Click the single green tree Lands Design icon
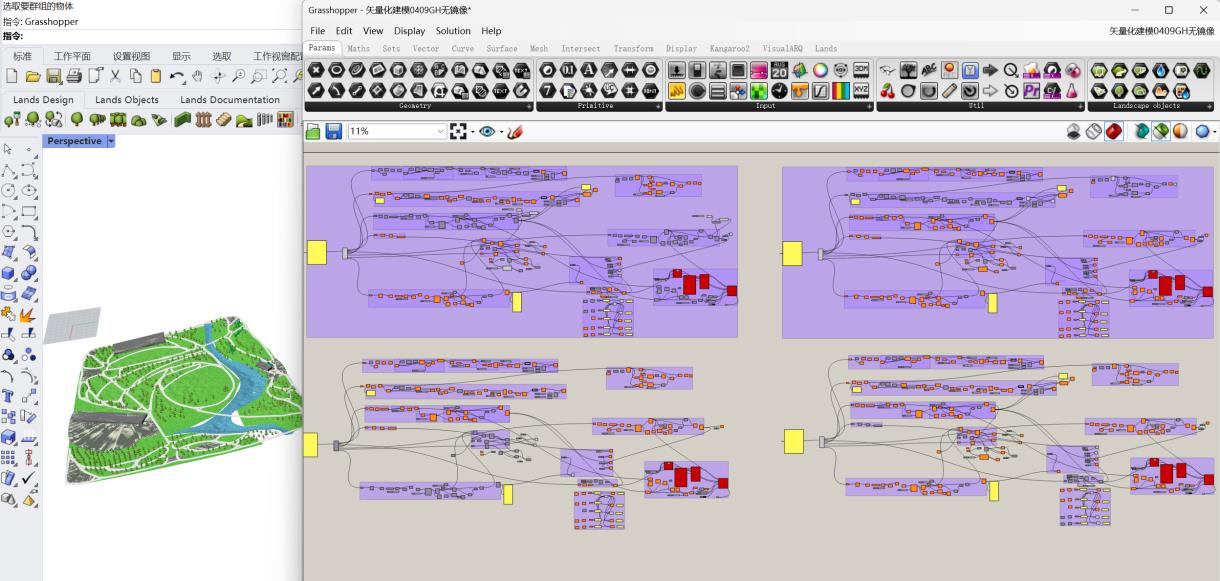This screenshot has width=1220, height=581. 75,120
